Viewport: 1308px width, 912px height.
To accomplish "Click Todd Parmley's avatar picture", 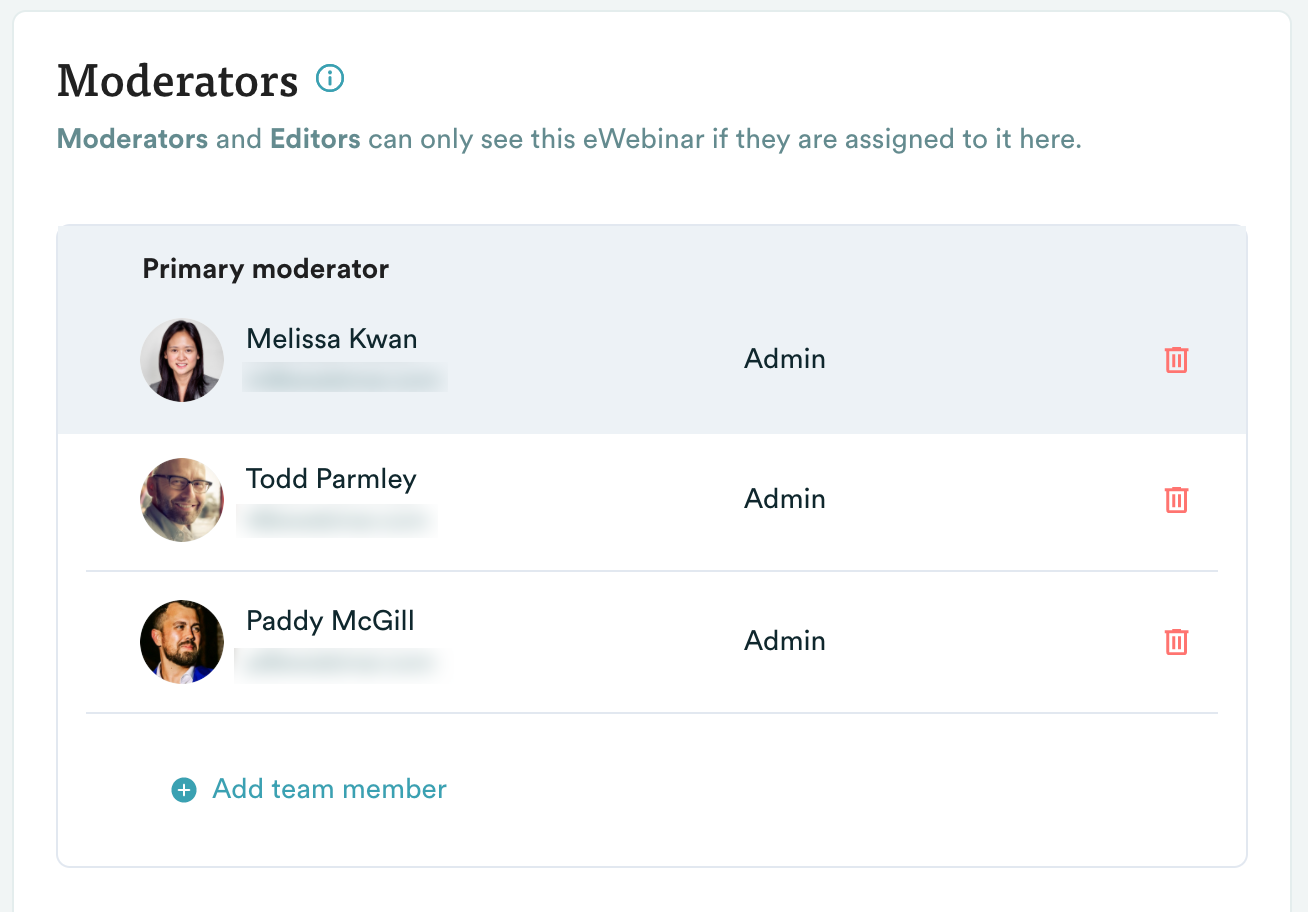I will tap(182, 500).
